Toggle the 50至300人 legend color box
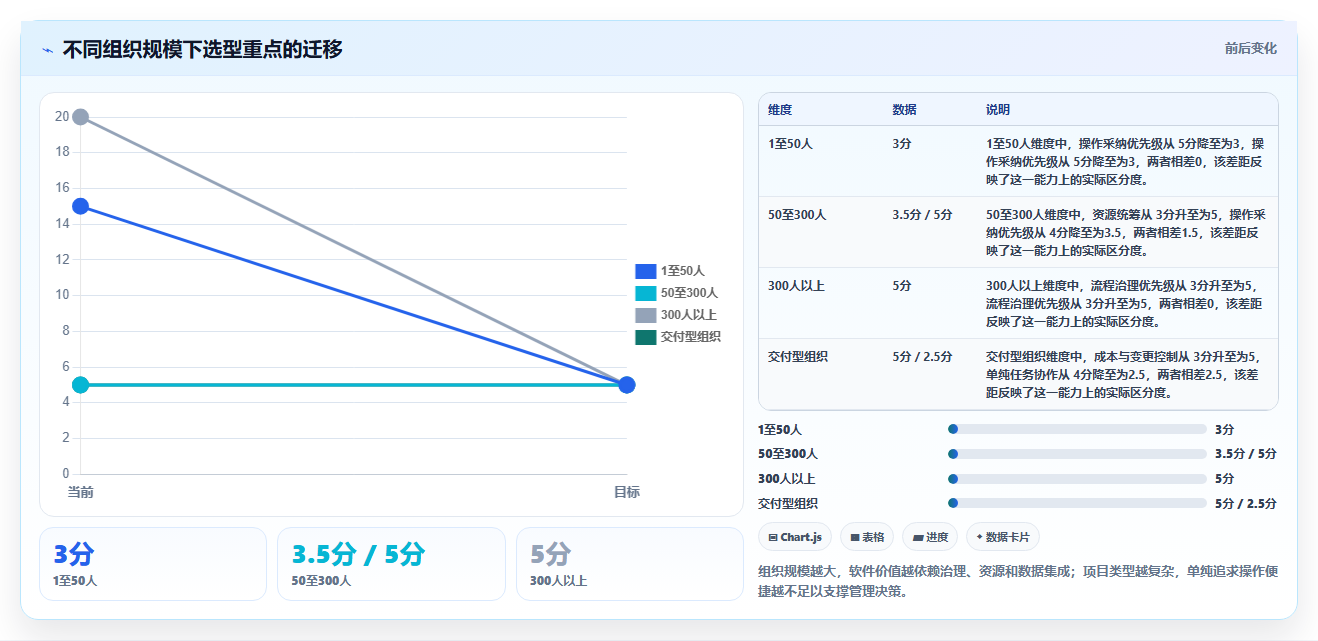Viewport: 1318px width, 641px height. pos(646,293)
